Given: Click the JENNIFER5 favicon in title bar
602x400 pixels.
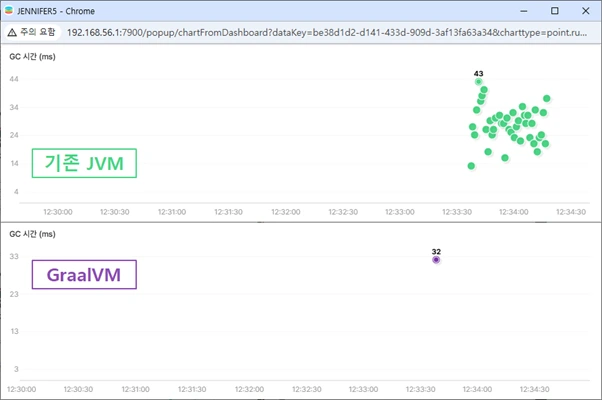Looking at the screenshot, I should pyautogui.click(x=9, y=11).
